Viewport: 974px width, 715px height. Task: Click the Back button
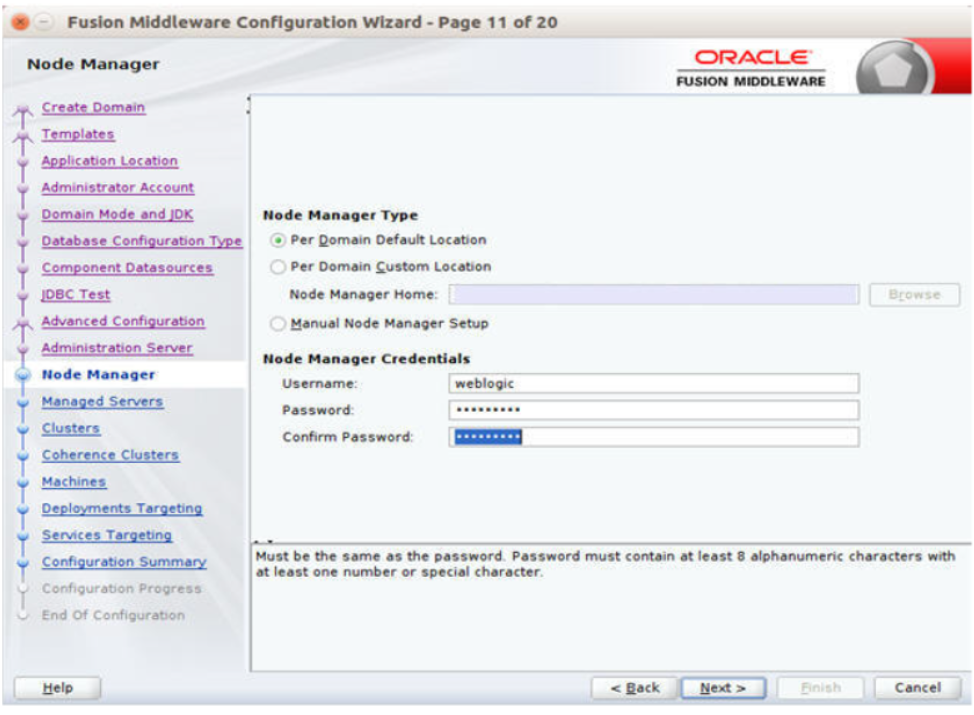(634, 688)
